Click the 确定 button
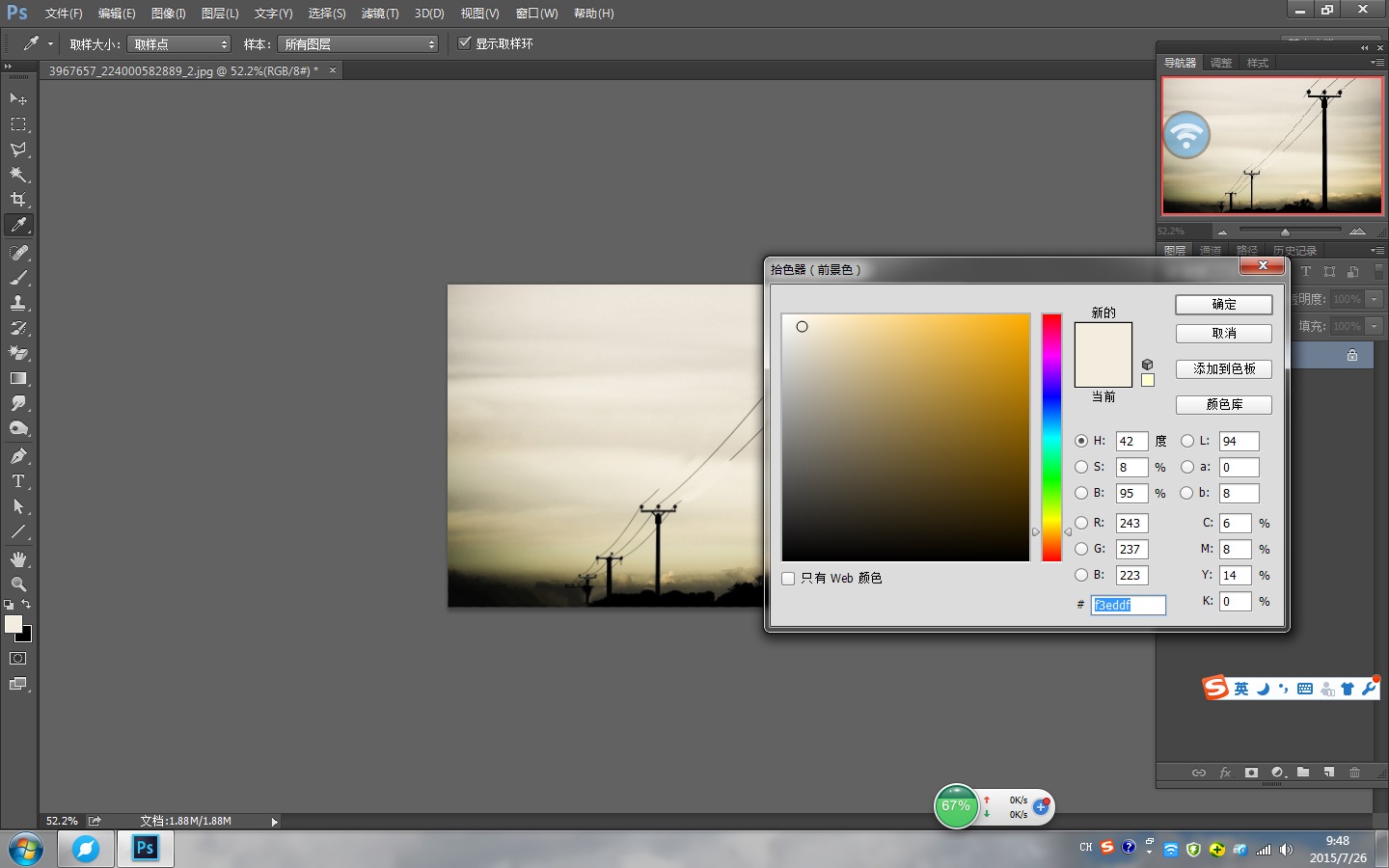 pos(1223,305)
